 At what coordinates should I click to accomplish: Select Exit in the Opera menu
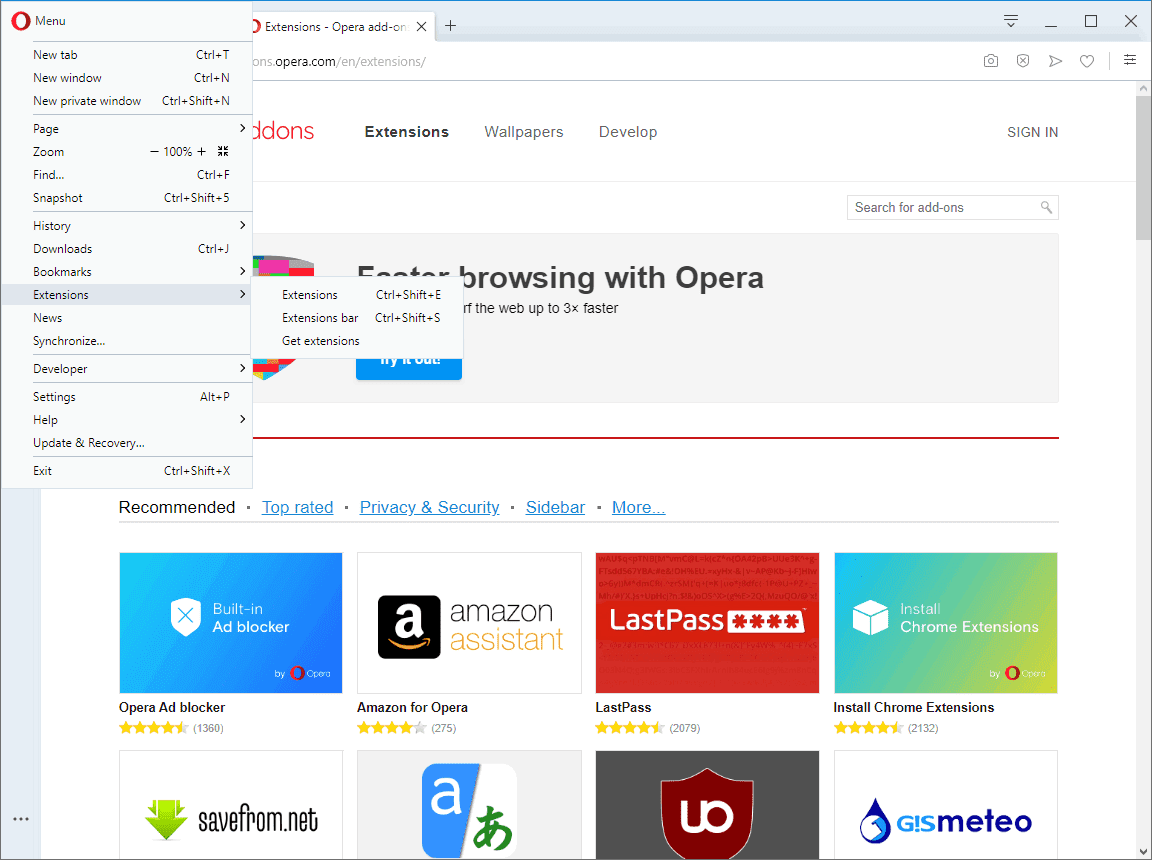127,471
